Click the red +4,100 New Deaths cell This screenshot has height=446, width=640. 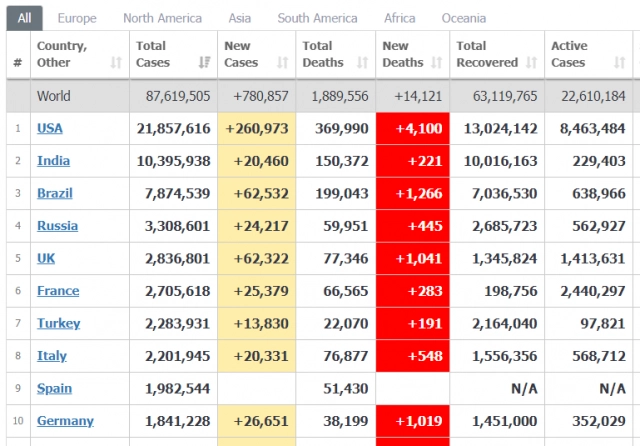(x=410, y=128)
